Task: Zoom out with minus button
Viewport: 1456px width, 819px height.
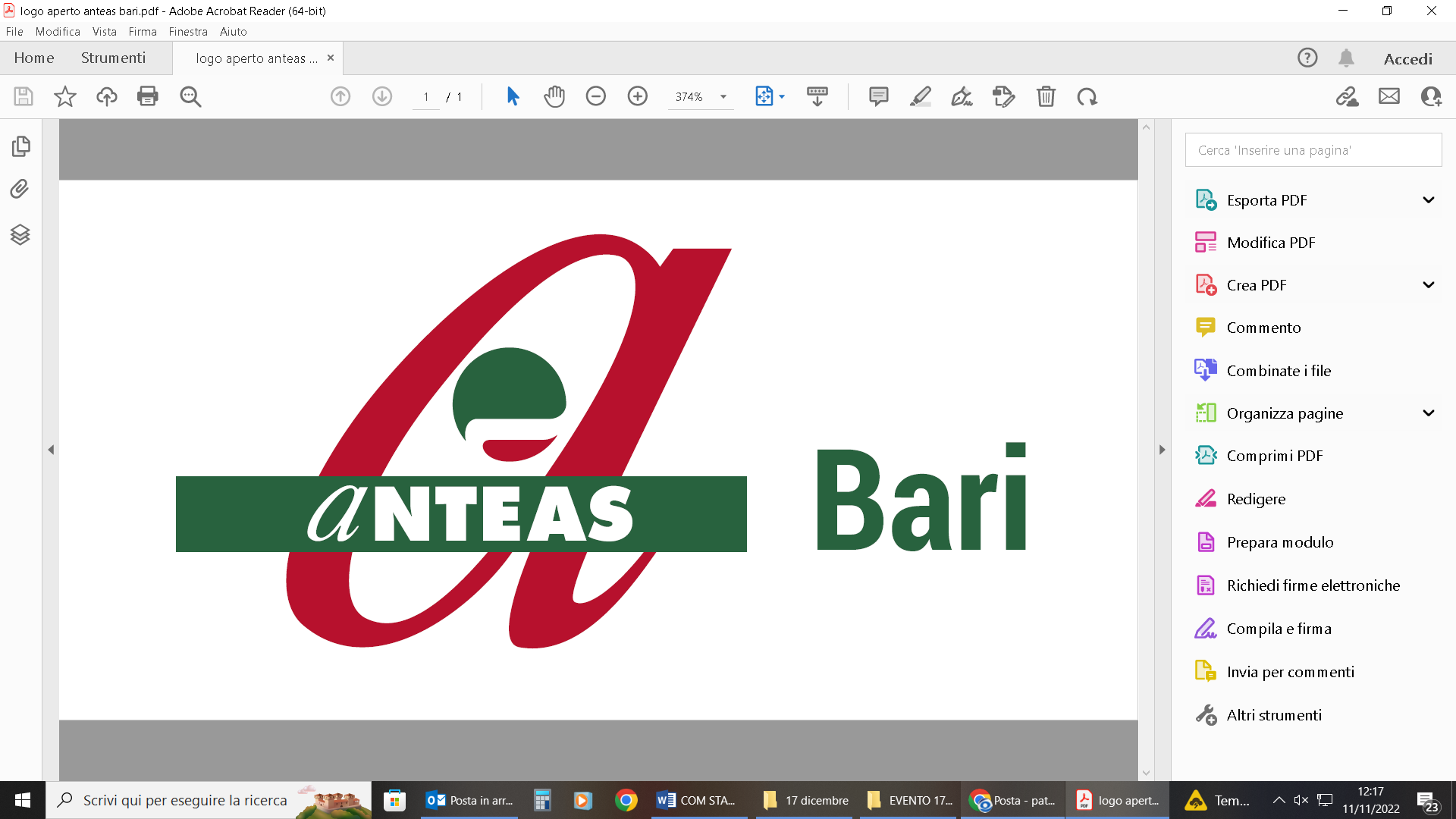Action: (596, 96)
